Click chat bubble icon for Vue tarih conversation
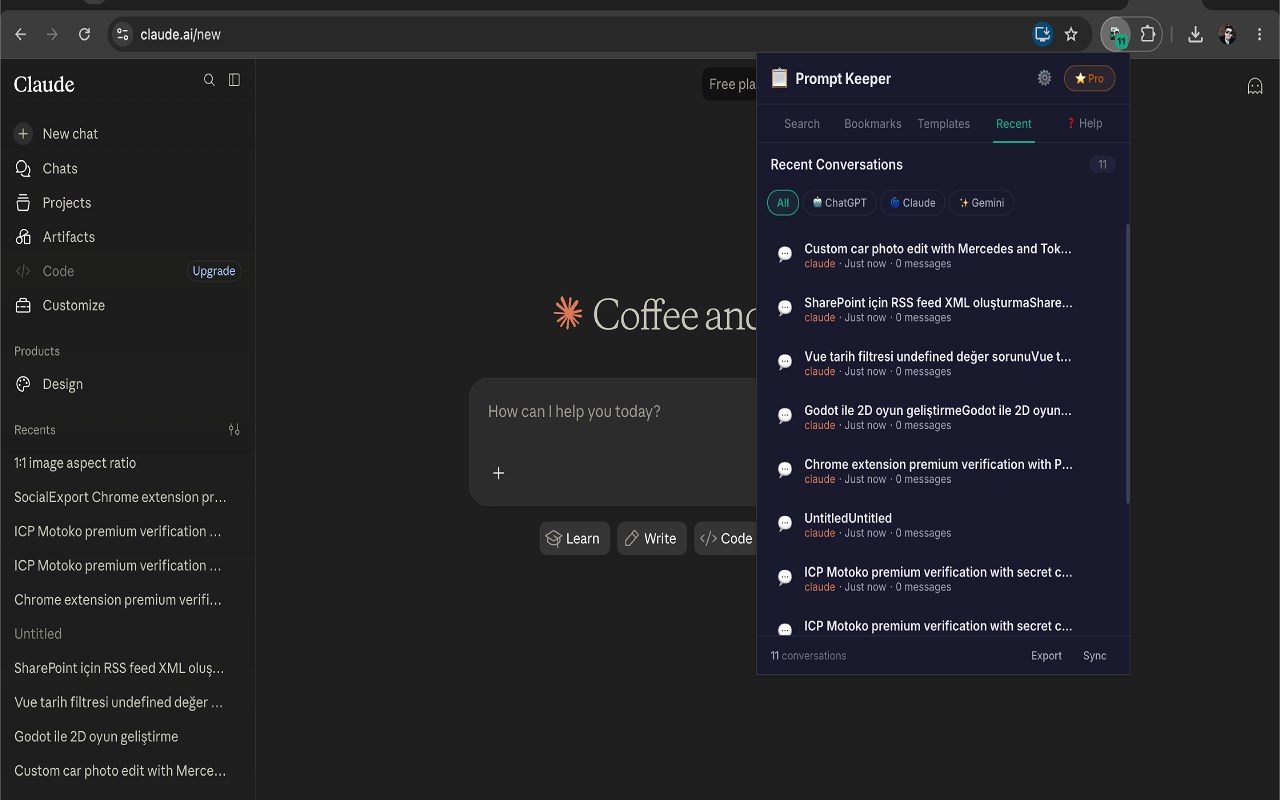Viewport: 1280px width, 800px height. (x=785, y=363)
